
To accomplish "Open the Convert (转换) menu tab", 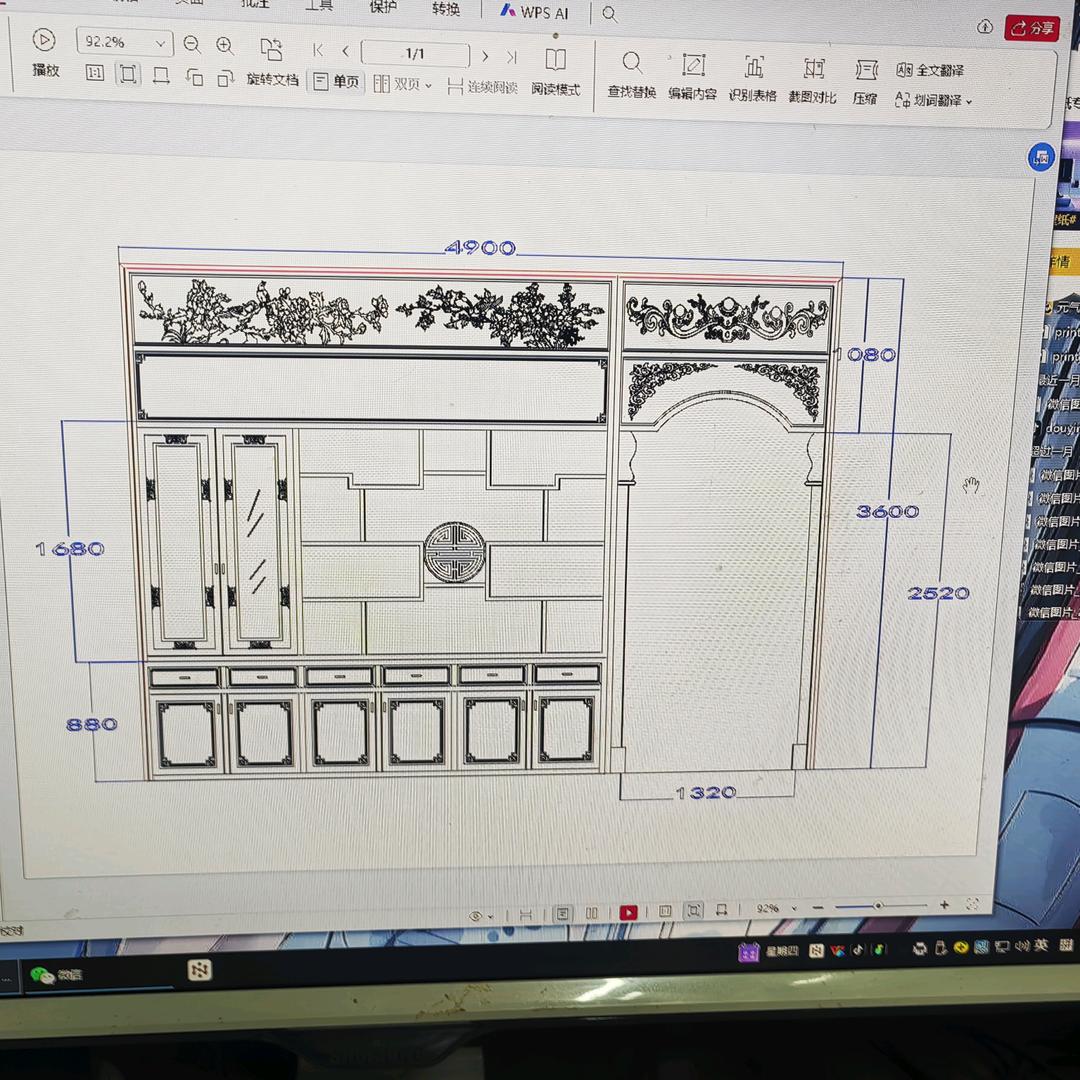I will [446, 9].
